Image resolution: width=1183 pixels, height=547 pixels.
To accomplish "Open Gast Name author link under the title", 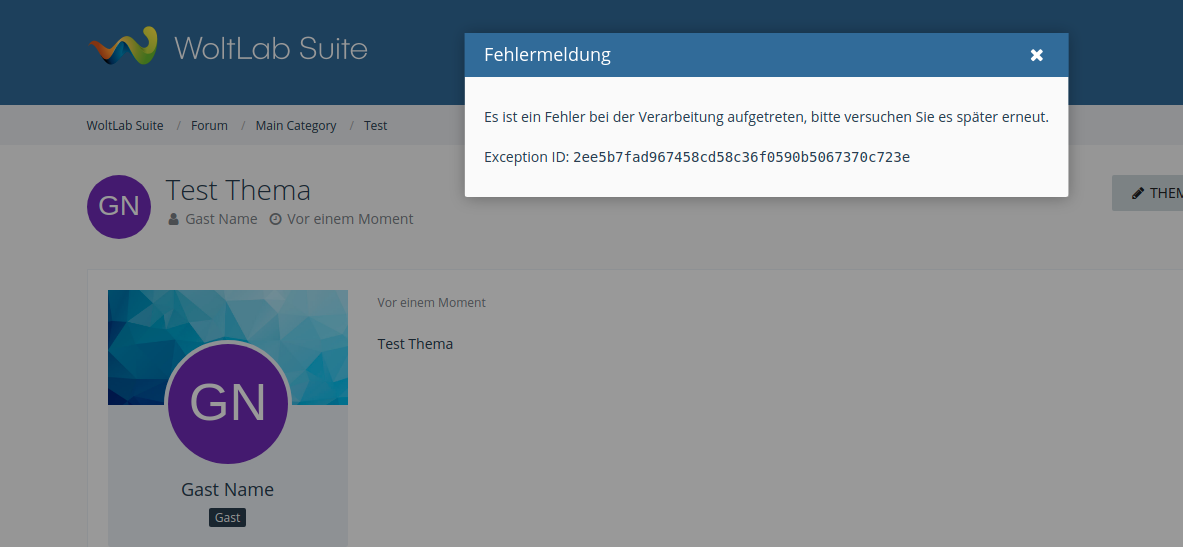I will click(221, 219).
